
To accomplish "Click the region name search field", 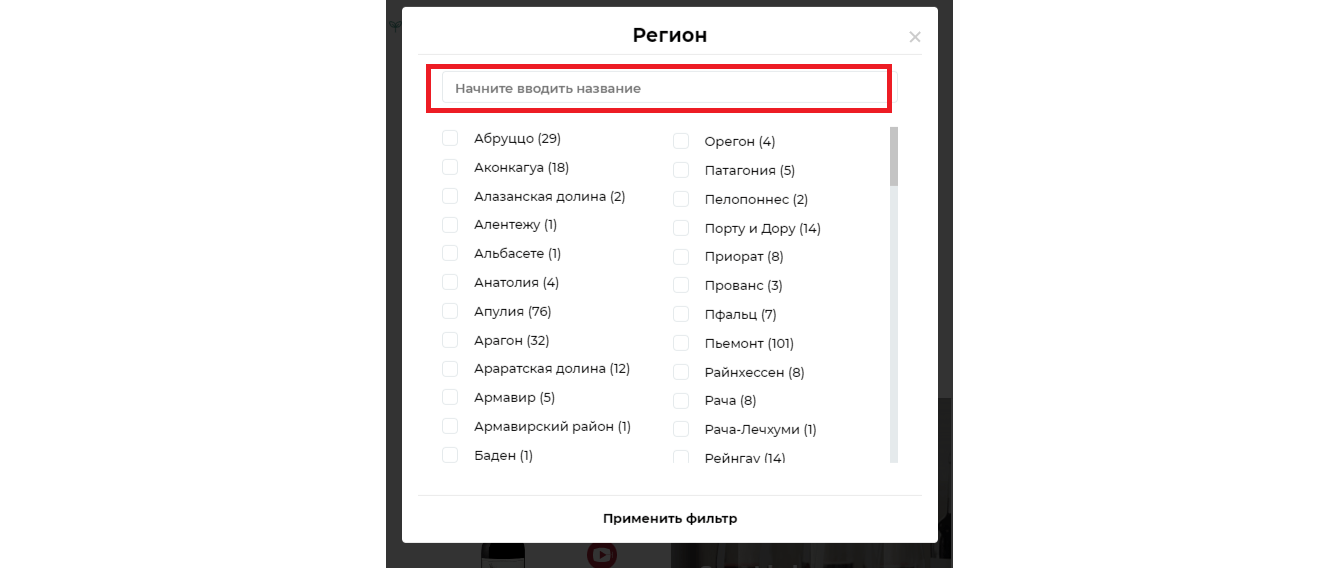I will (x=665, y=88).
